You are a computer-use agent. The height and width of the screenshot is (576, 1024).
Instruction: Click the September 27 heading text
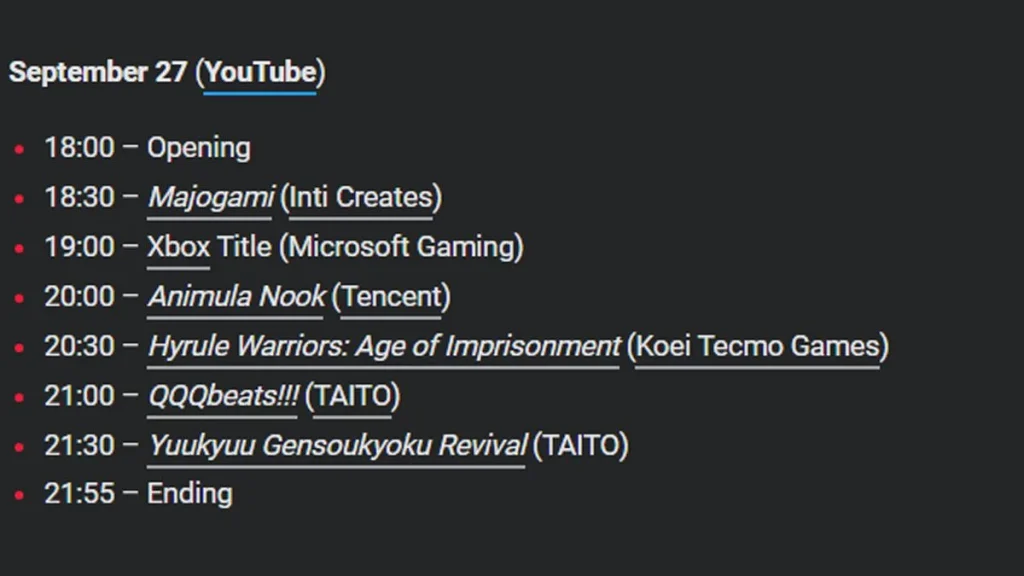(x=98, y=73)
